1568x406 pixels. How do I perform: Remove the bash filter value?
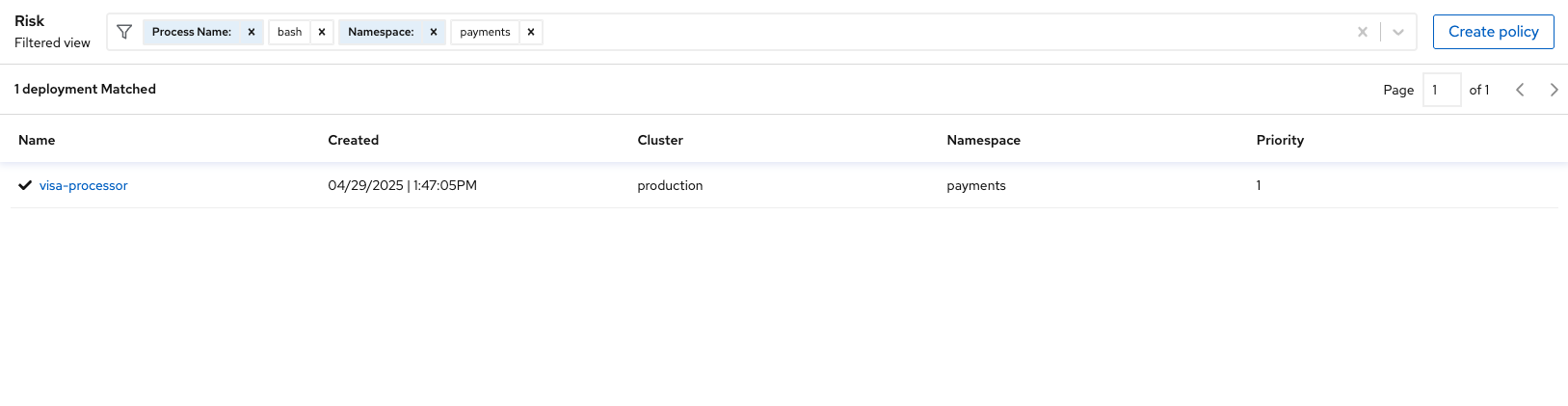[322, 32]
